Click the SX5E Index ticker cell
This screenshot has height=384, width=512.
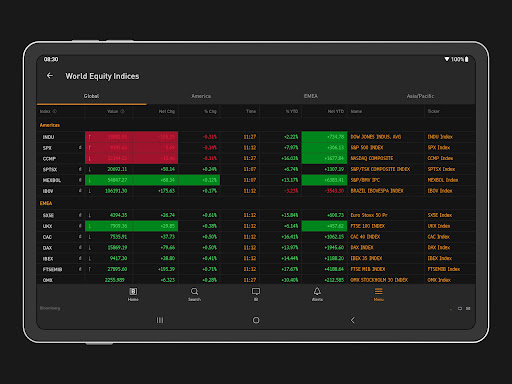click(x=440, y=215)
